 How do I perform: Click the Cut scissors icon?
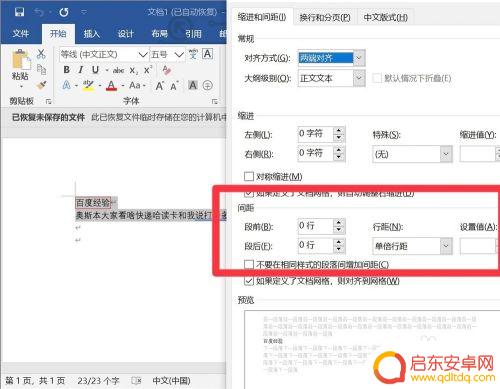pyautogui.click(x=41, y=54)
